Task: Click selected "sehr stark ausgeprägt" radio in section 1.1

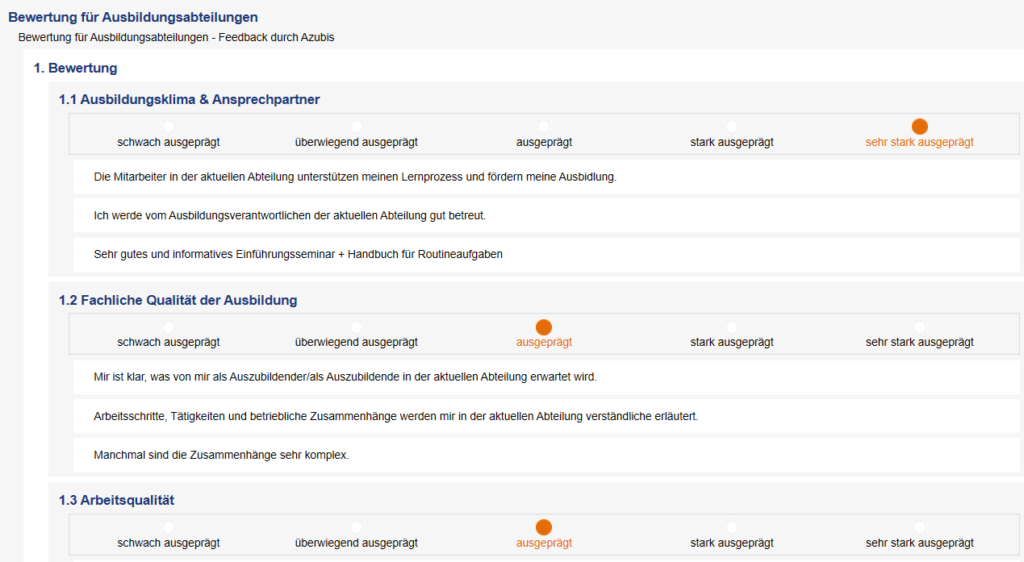Action: [920, 127]
